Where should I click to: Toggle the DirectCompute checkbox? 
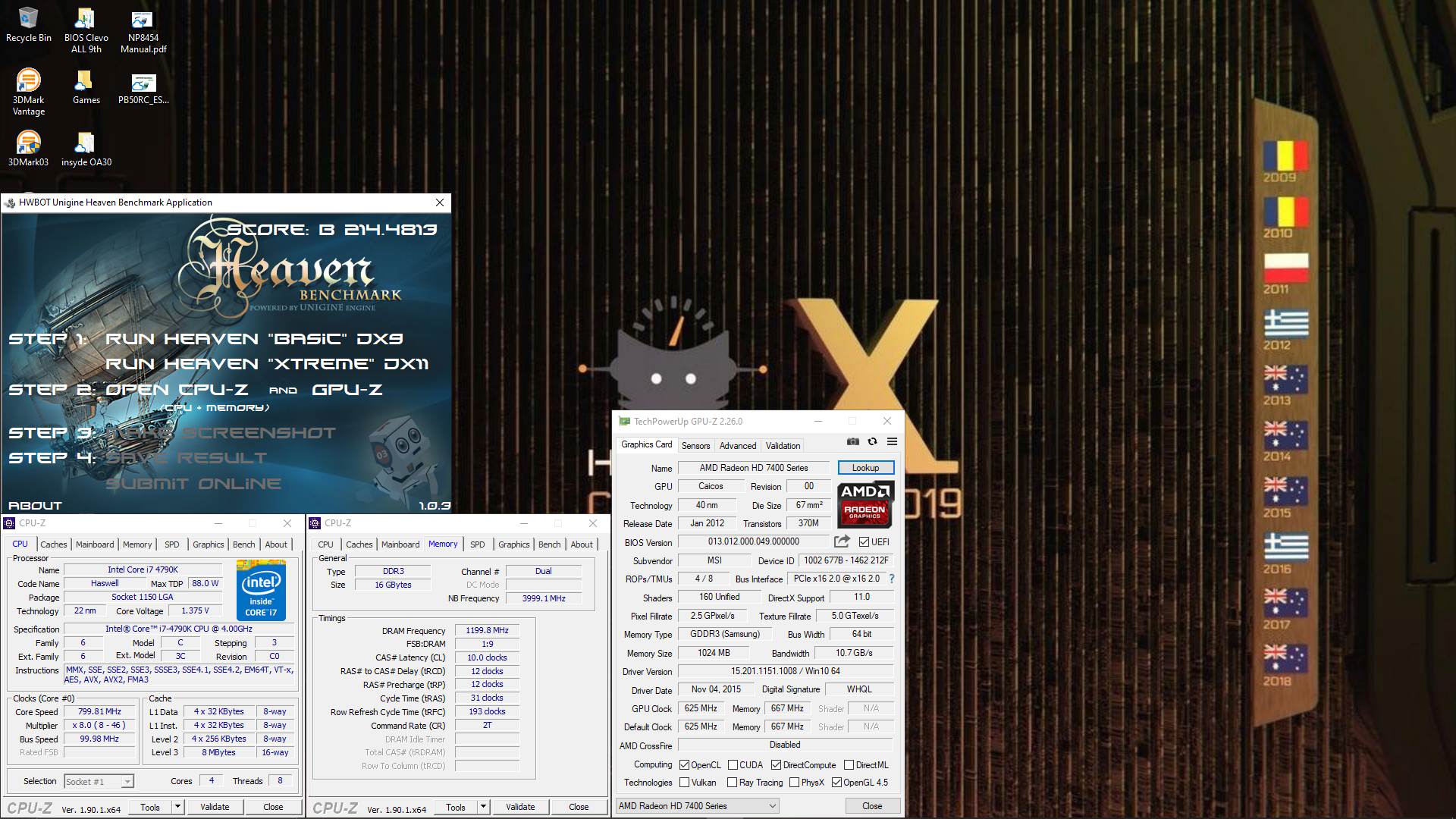pyautogui.click(x=776, y=764)
